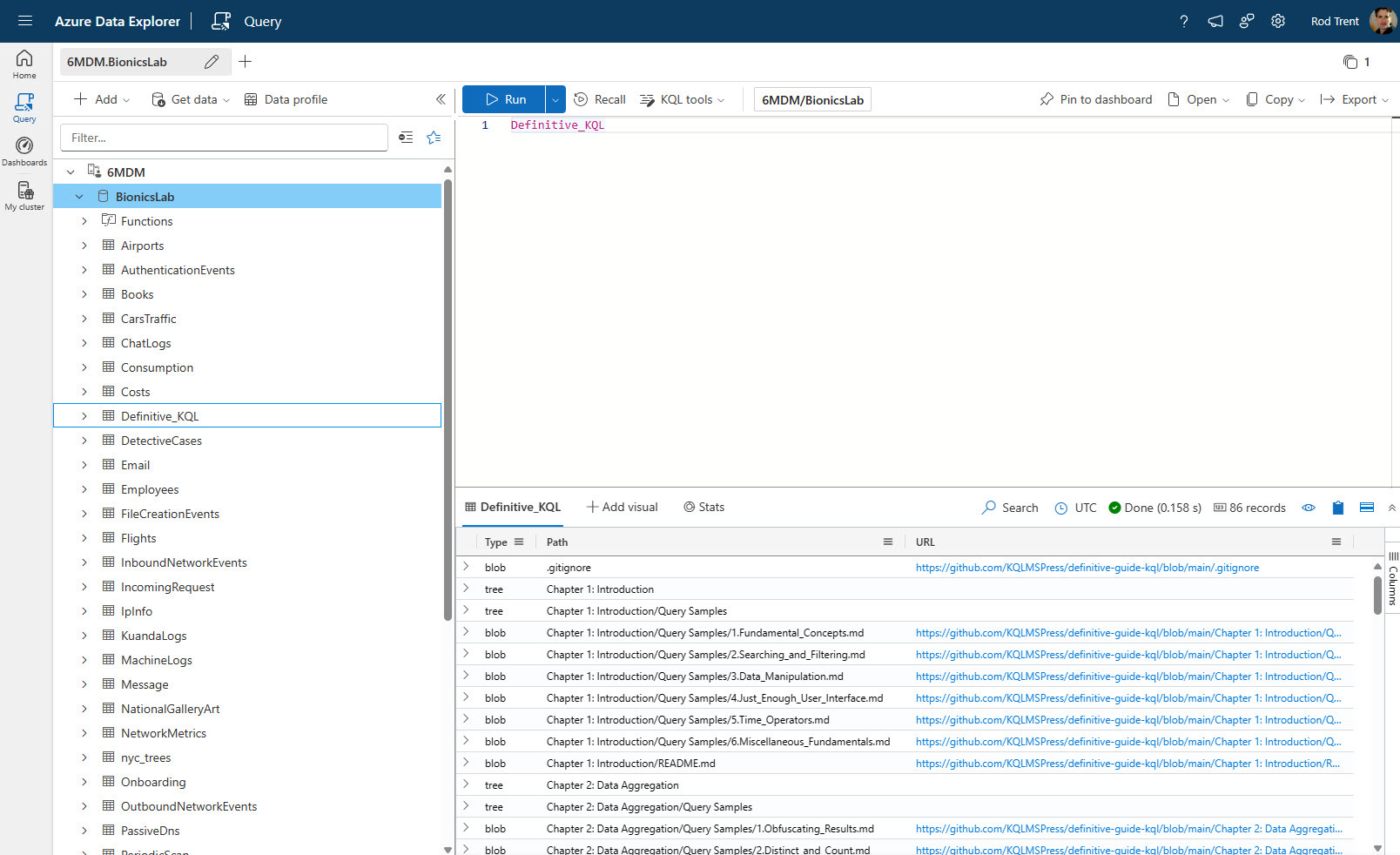This screenshot has width=1400, height=855.
Task: Click the filter options list icon
Action: point(406,138)
